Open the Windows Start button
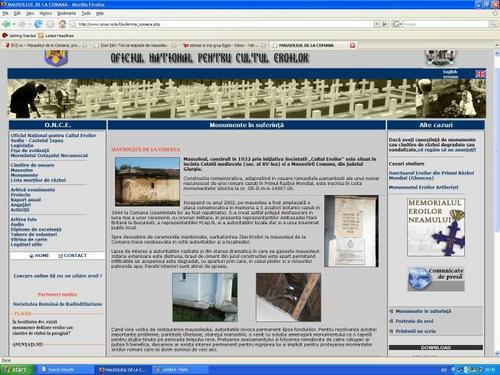Image resolution: width=500 pixels, height=375 pixels. tap(17, 370)
